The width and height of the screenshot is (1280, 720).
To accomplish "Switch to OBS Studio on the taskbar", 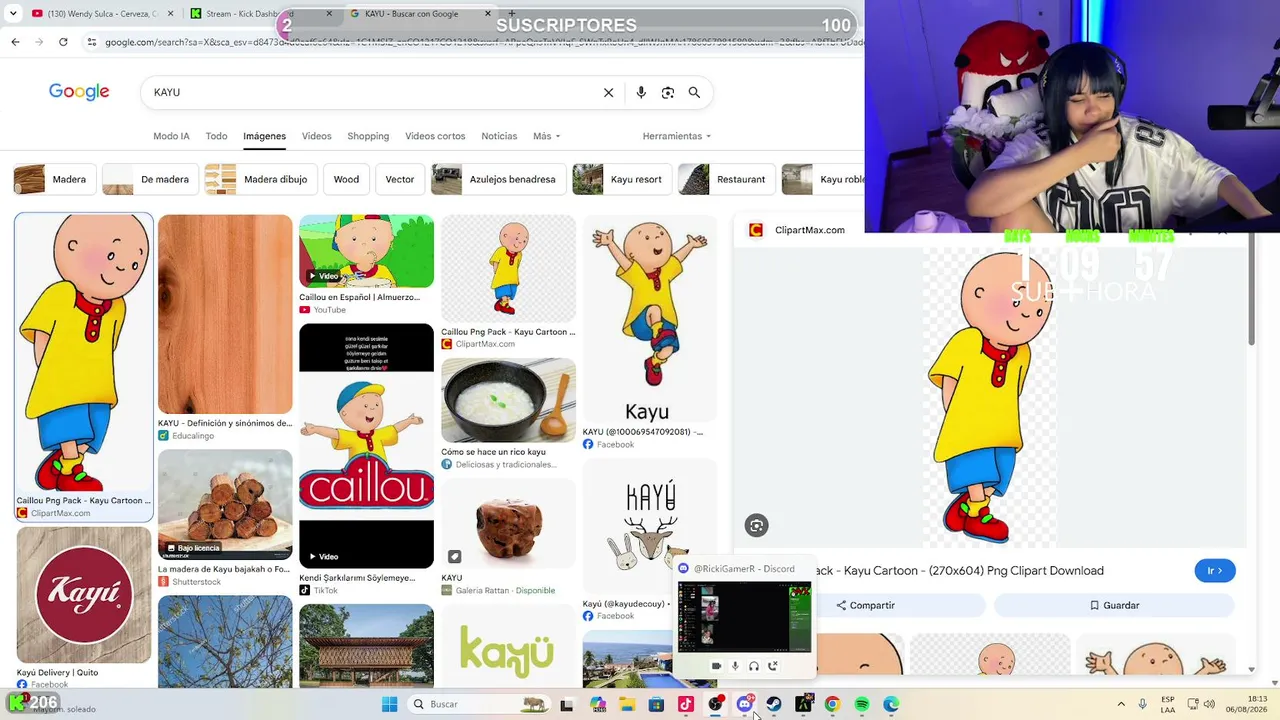I will tap(715, 704).
